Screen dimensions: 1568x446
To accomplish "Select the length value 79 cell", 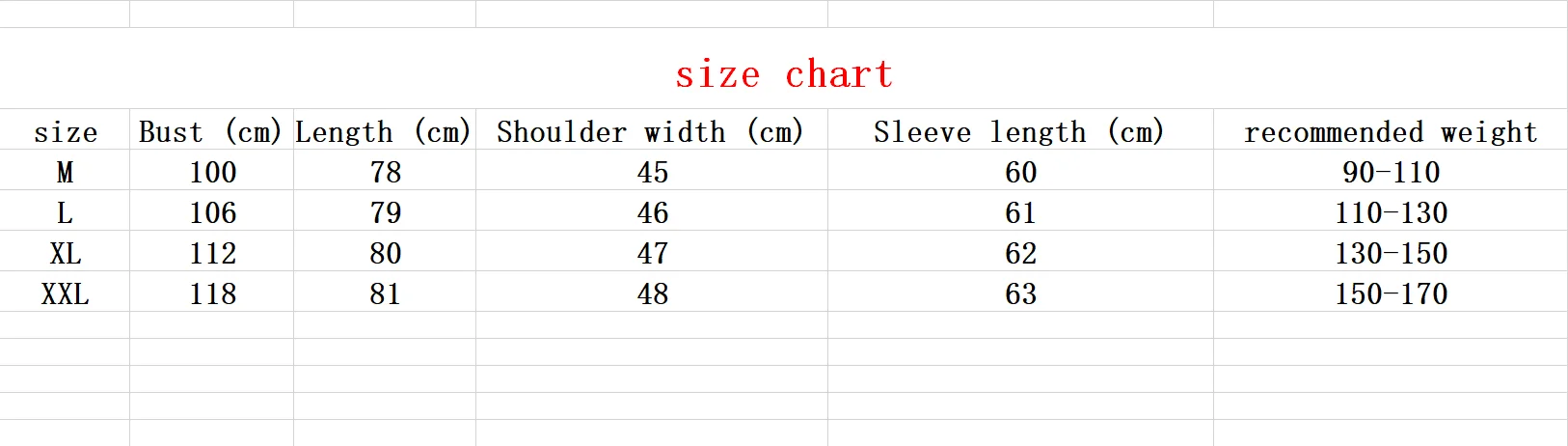I will point(384,210).
